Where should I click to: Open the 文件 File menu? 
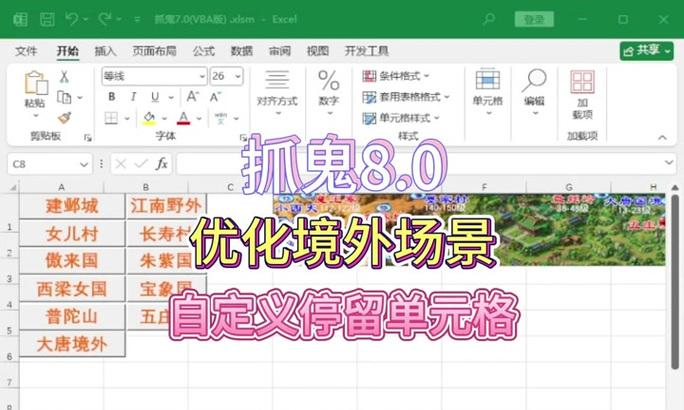pos(26,51)
